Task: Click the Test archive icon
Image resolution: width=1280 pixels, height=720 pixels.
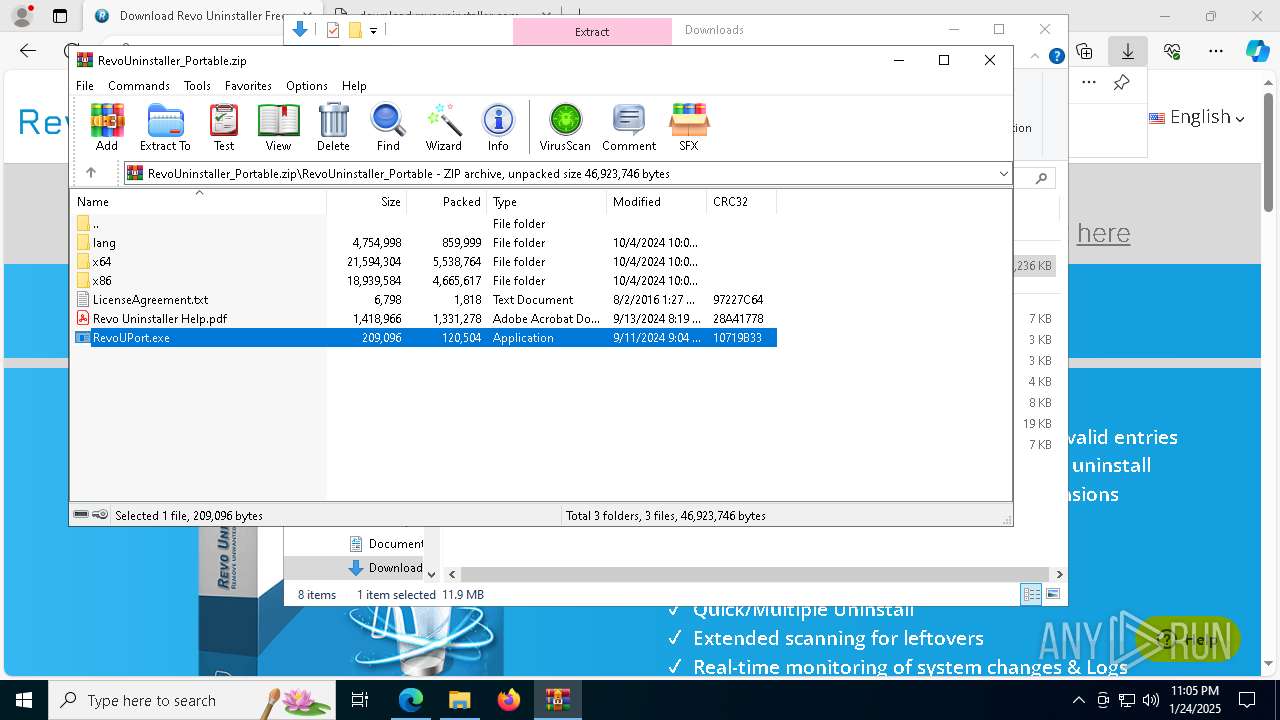Action: click(x=224, y=127)
